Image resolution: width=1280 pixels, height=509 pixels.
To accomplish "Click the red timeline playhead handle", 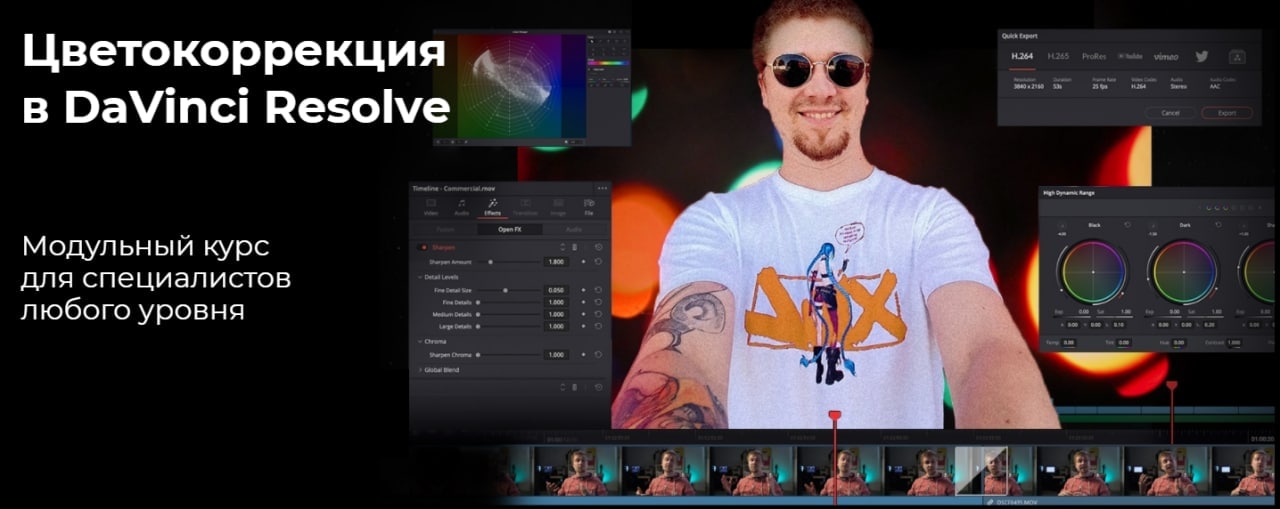I will pyautogui.click(x=835, y=414).
